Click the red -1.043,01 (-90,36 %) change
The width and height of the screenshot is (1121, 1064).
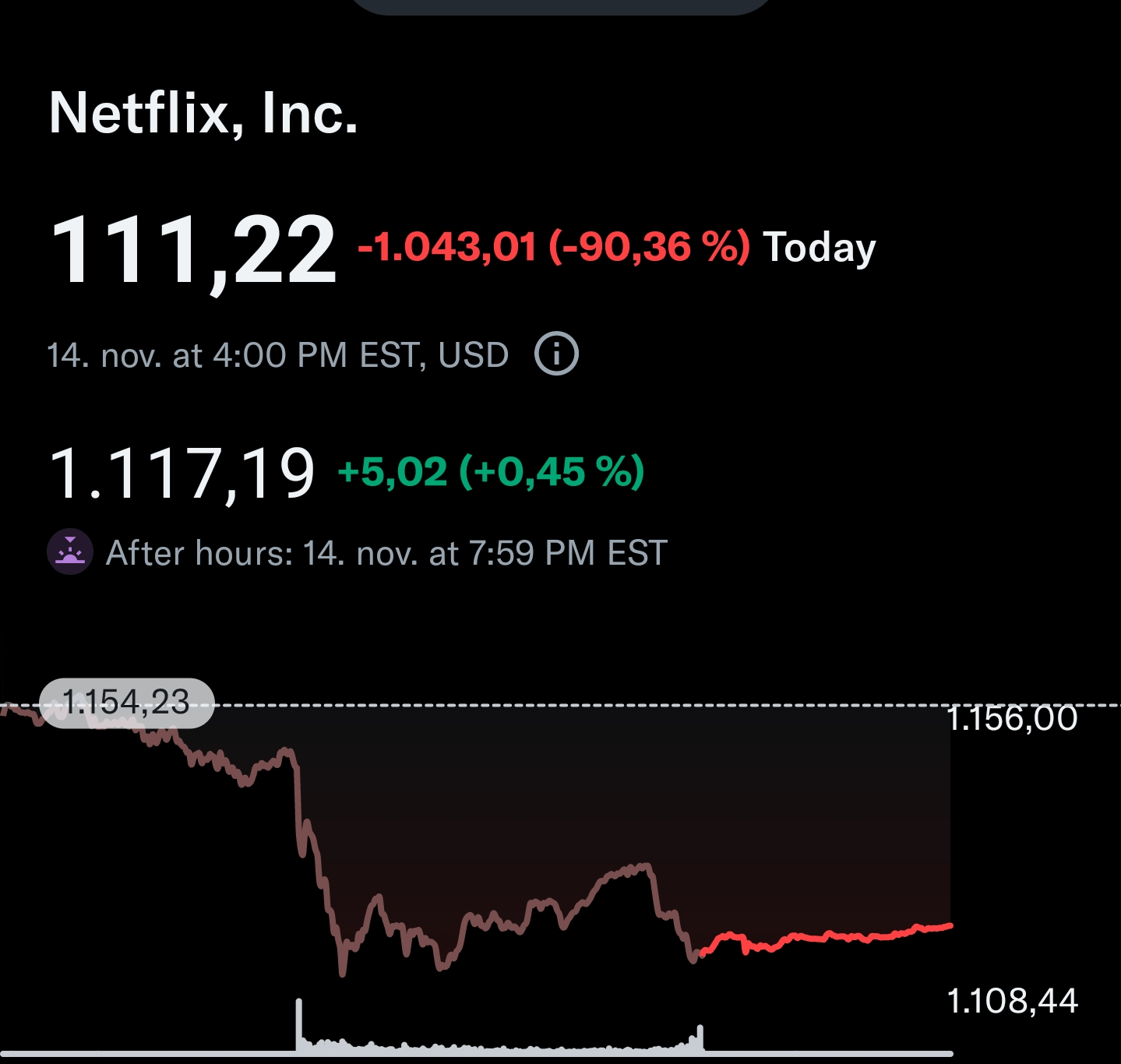tap(553, 247)
